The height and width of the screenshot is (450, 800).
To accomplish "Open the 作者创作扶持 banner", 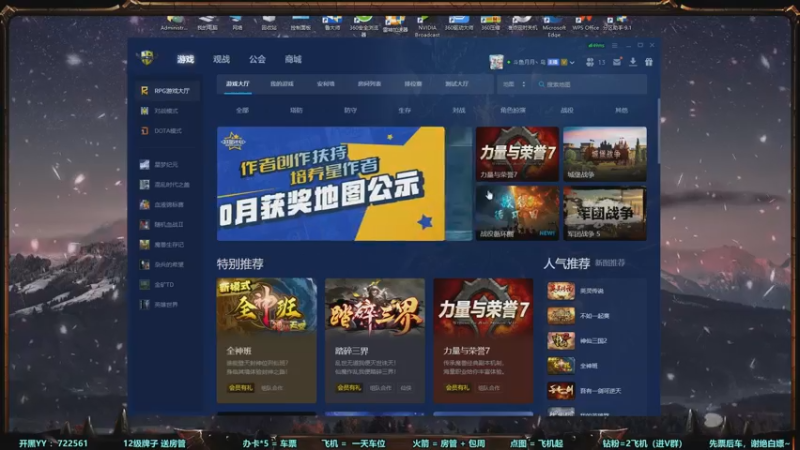I will (x=331, y=184).
